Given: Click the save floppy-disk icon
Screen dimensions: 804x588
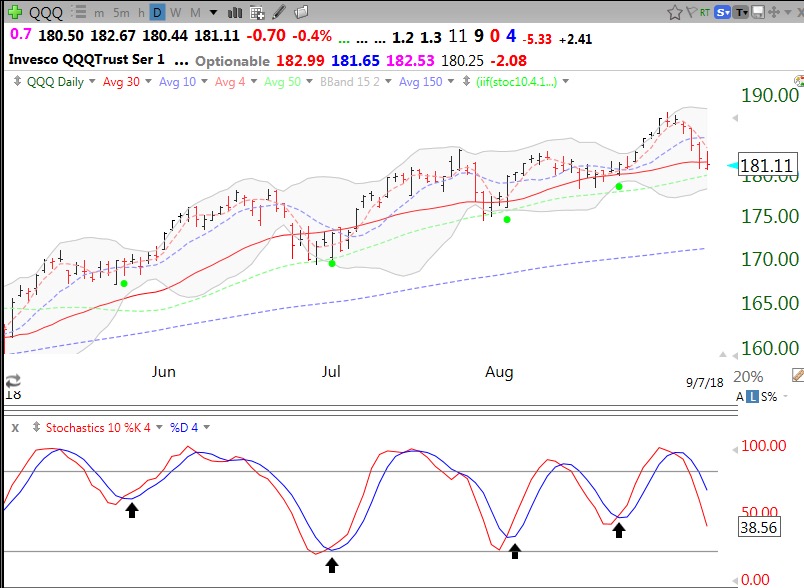Looking at the screenshot, I should pyautogui.click(x=758, y=12).
